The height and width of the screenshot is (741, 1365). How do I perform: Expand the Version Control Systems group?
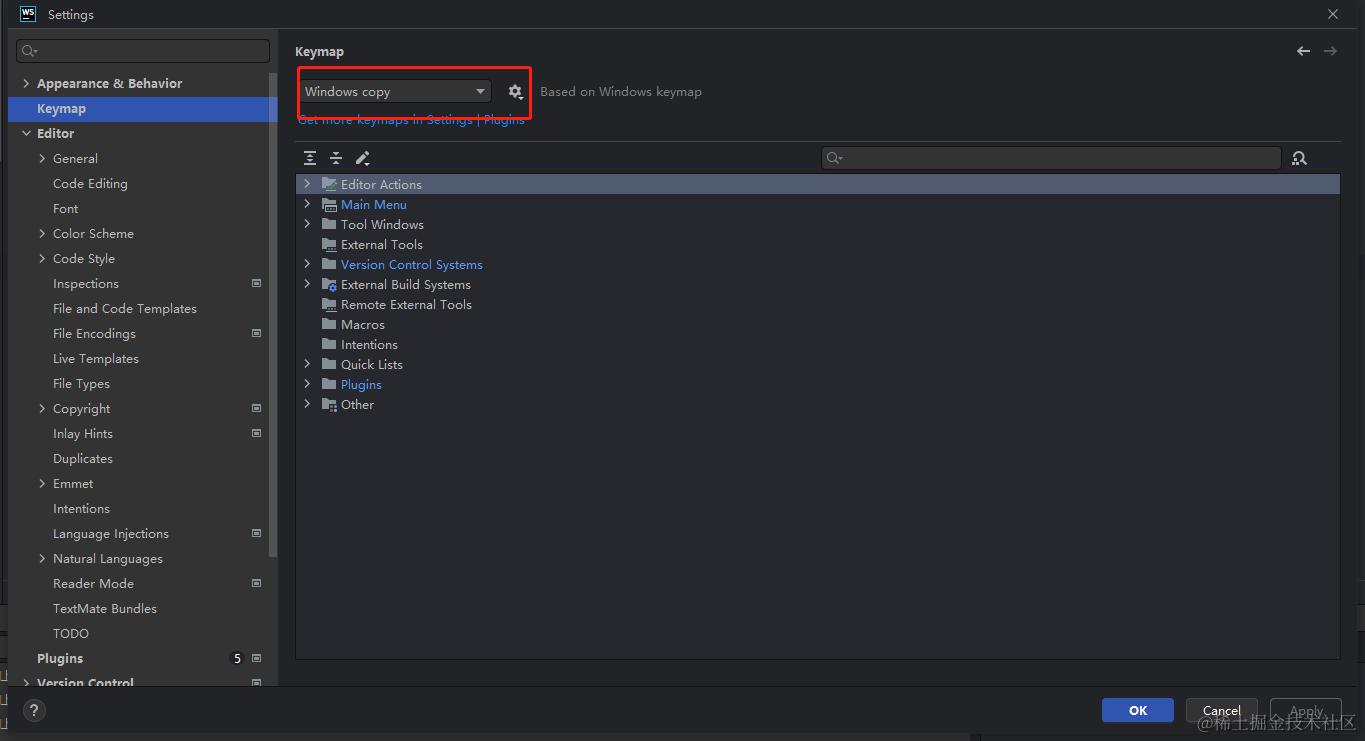point(307,264)
